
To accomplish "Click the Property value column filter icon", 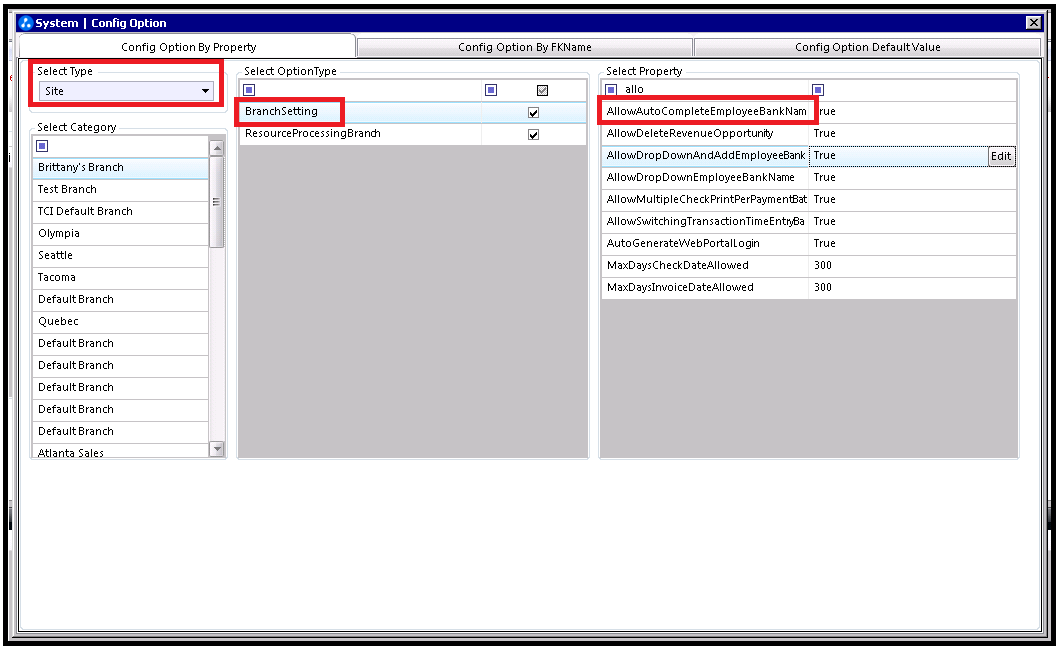I will click(x=818, y=90).
